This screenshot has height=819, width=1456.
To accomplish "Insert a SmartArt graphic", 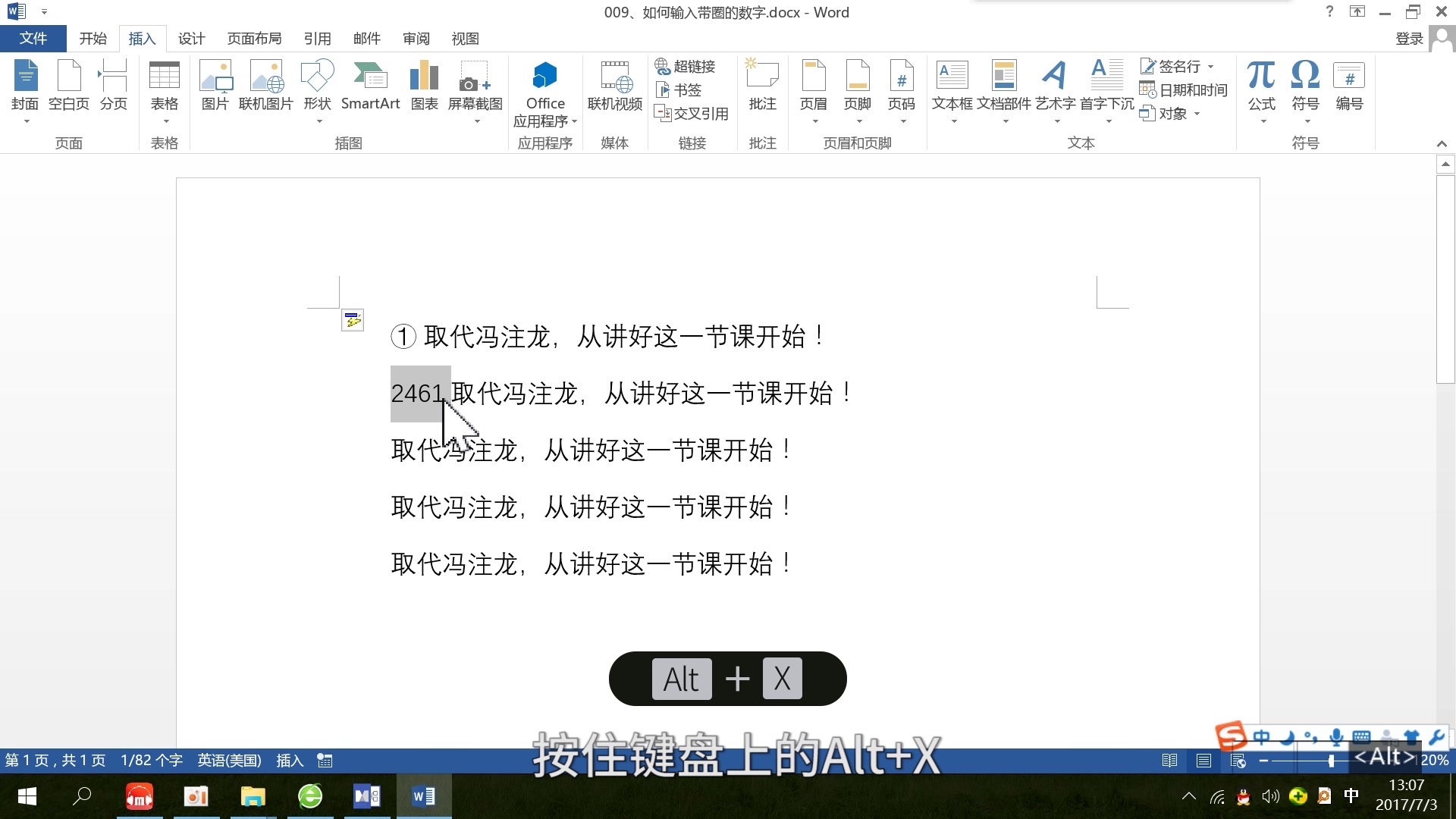I will pyautogui.click(x=371, y=87).
